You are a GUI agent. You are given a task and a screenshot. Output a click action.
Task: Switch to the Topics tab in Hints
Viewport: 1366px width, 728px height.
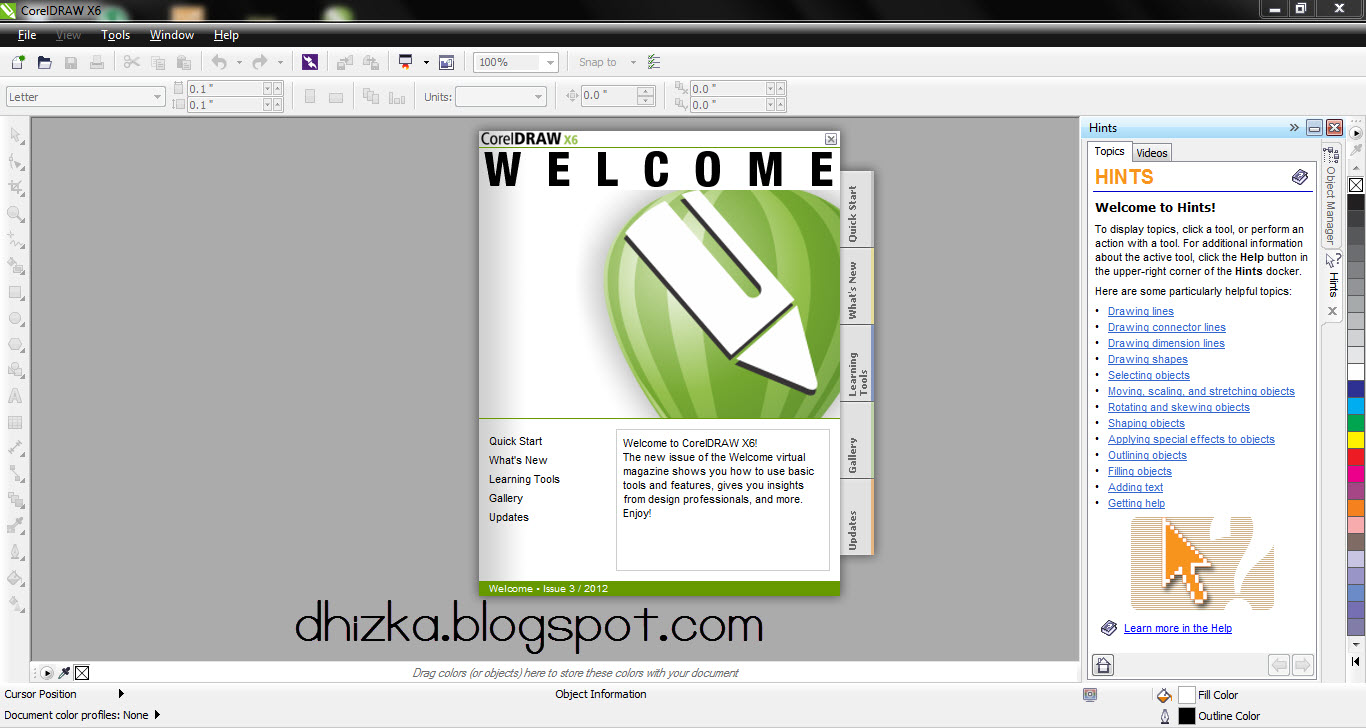1109,152
